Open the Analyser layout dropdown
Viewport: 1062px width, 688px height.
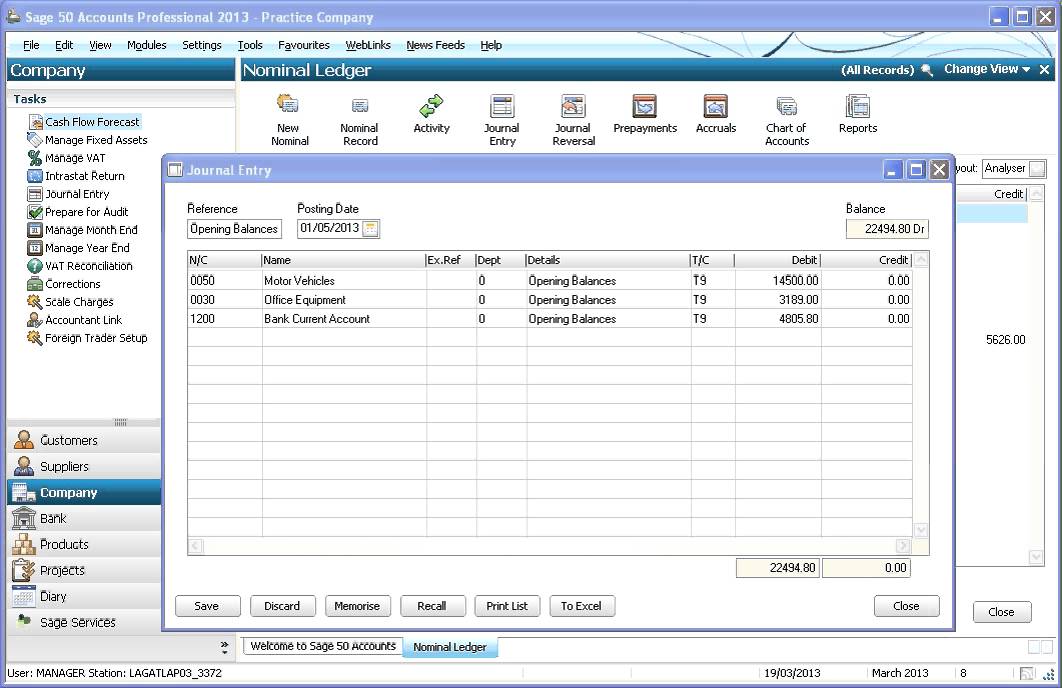coord(1037,169)
